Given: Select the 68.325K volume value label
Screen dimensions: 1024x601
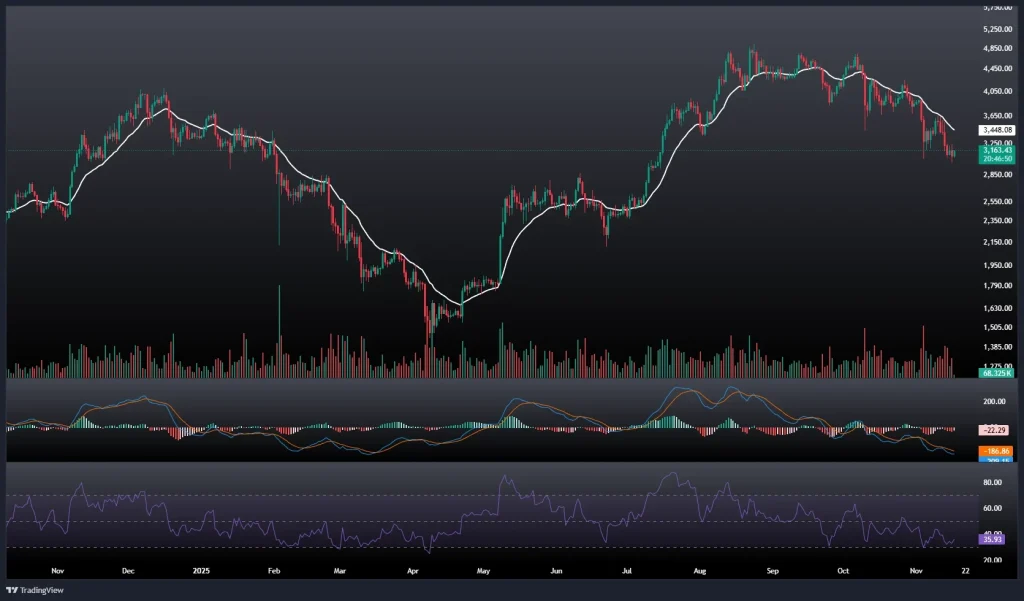Looking at the screenshot, I should (x=996, y=373).
